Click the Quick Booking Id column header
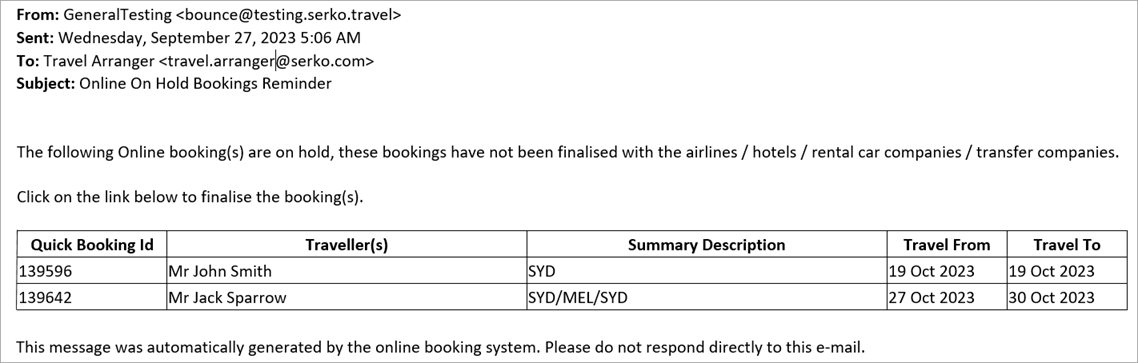Viewport: 1138px width, 363px height. click(x=91, y=245)
